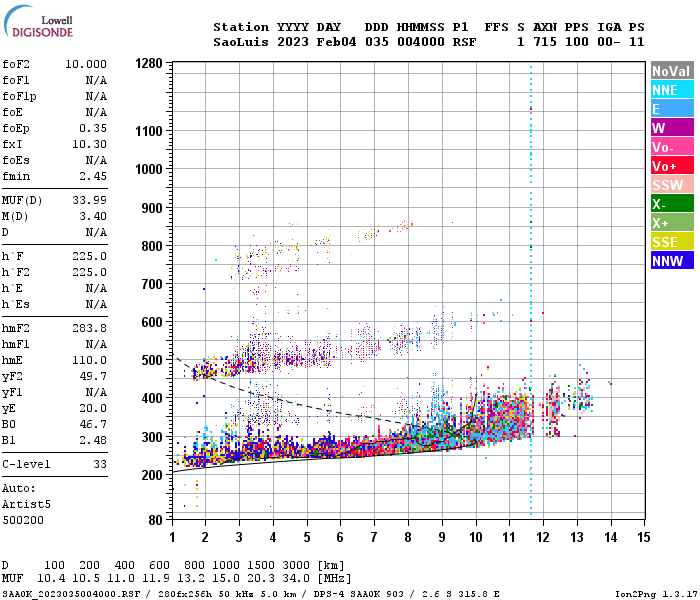Click the NNE legend color box
The image size is (700, 600).
672,90
